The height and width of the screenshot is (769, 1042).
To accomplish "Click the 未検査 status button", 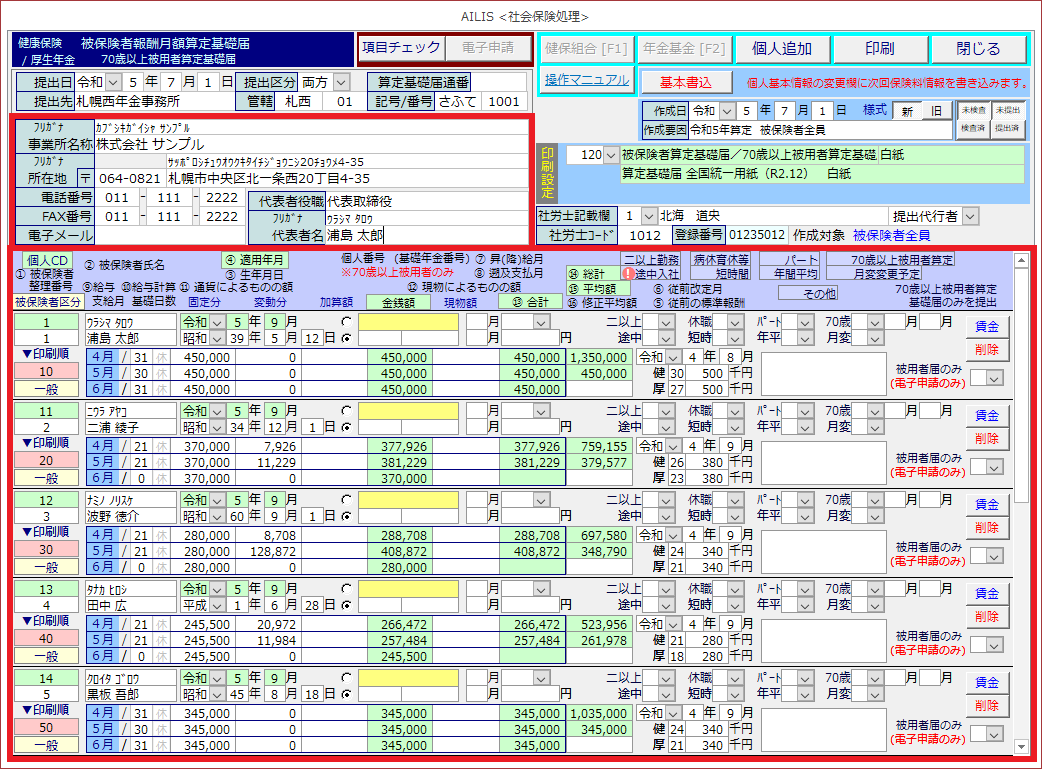I will point(973,110).
